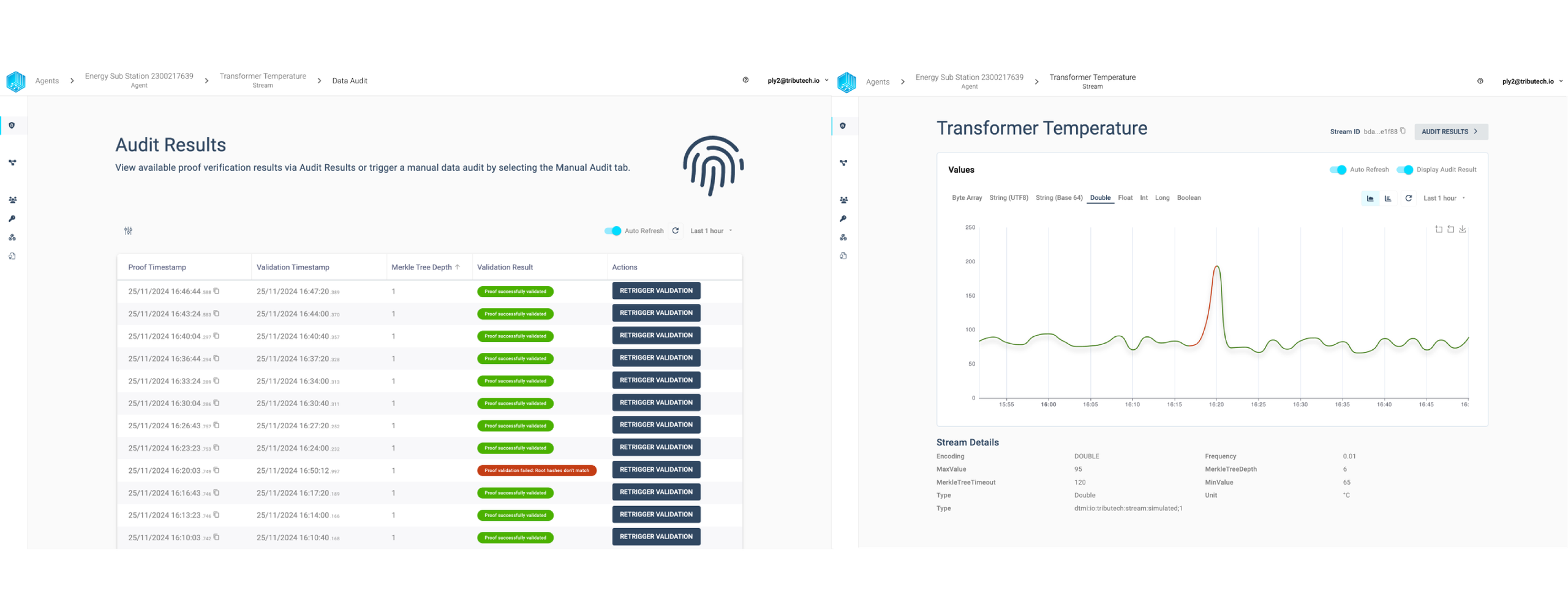Viewport: 1568px width, 593px height.
Task: Open document certificate sidebar icon in Data Audit window
Action: coord(12,256)
